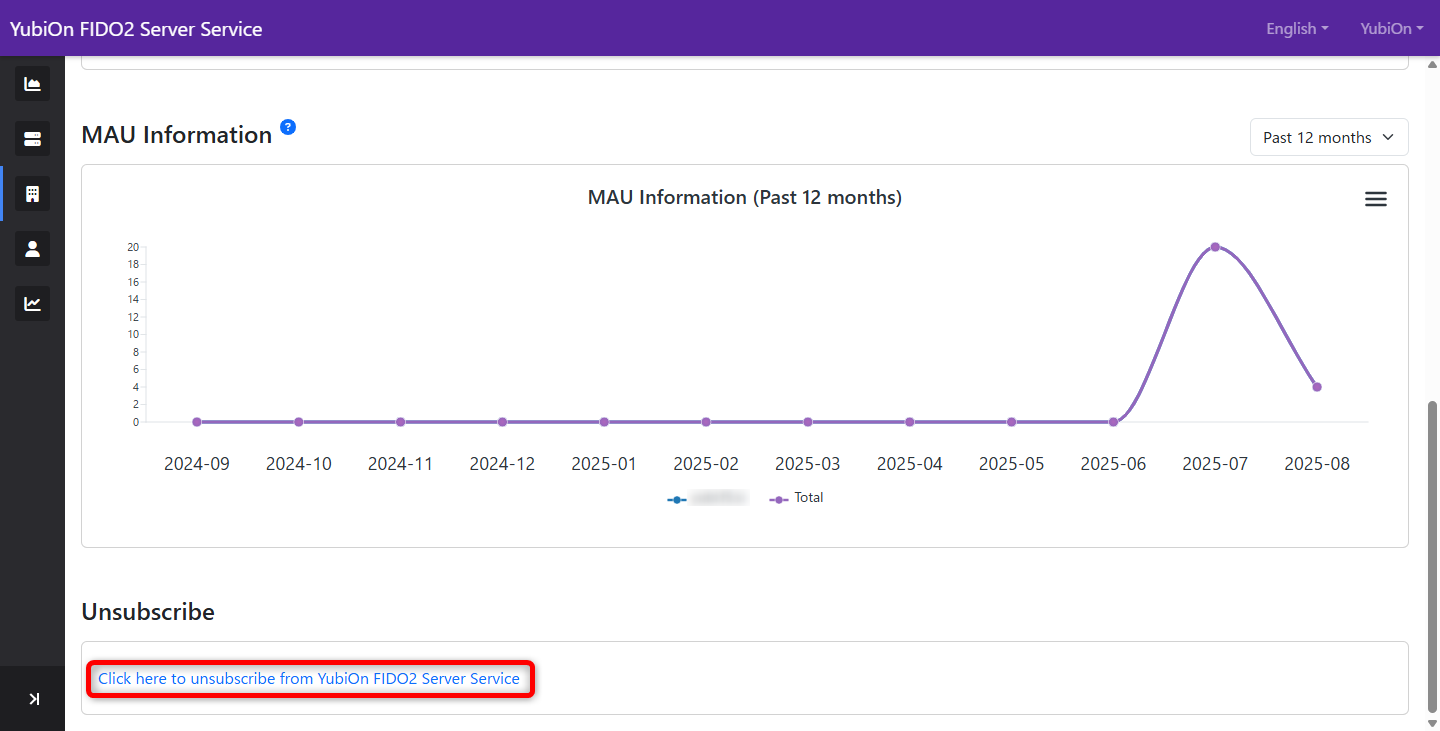The height and width of the screenshot is (731, 1440).
Task: Select the building icon in sidebar
Action: [32, 193]
